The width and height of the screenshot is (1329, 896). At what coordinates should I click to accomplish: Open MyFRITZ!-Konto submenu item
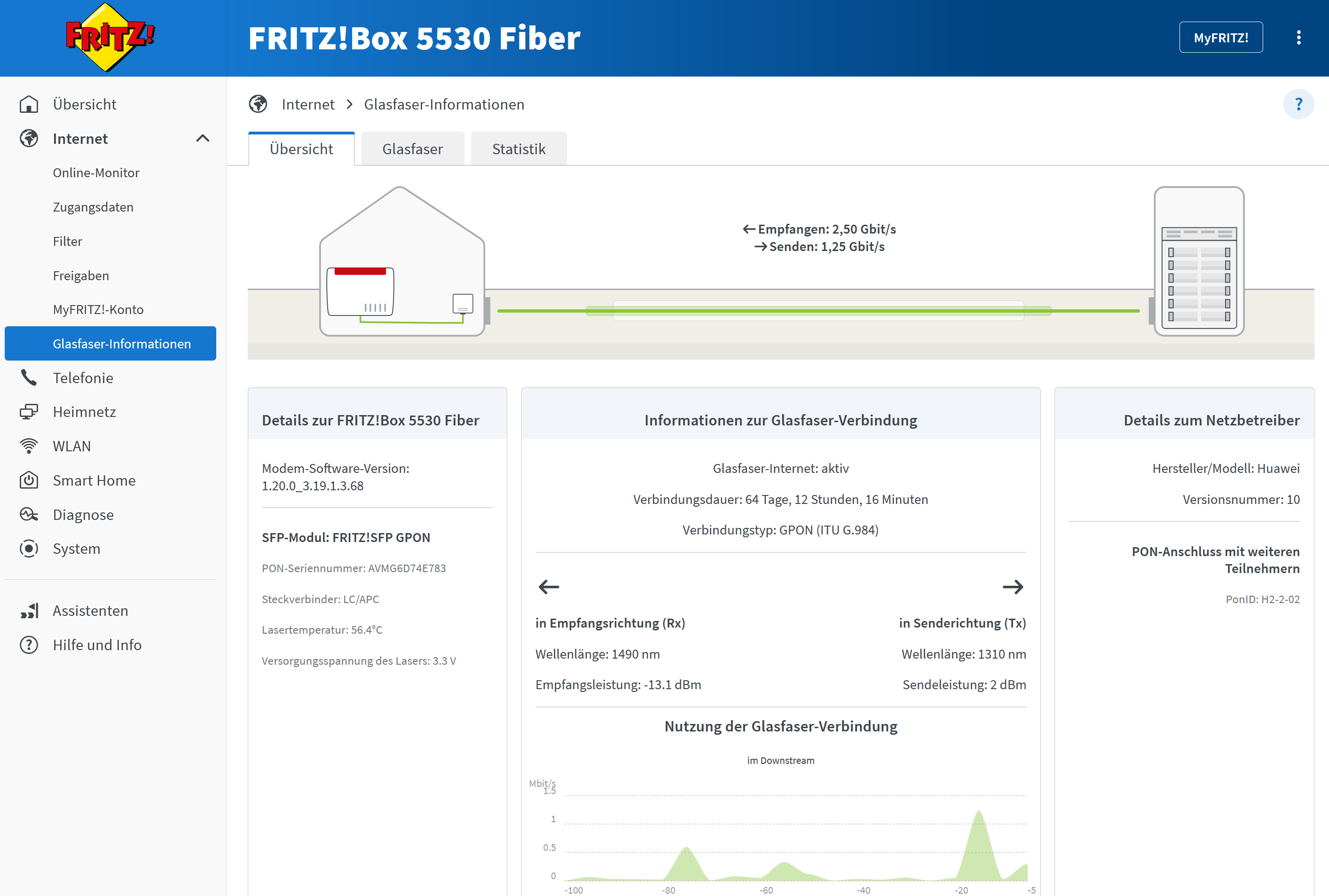[x=98, y=310]
